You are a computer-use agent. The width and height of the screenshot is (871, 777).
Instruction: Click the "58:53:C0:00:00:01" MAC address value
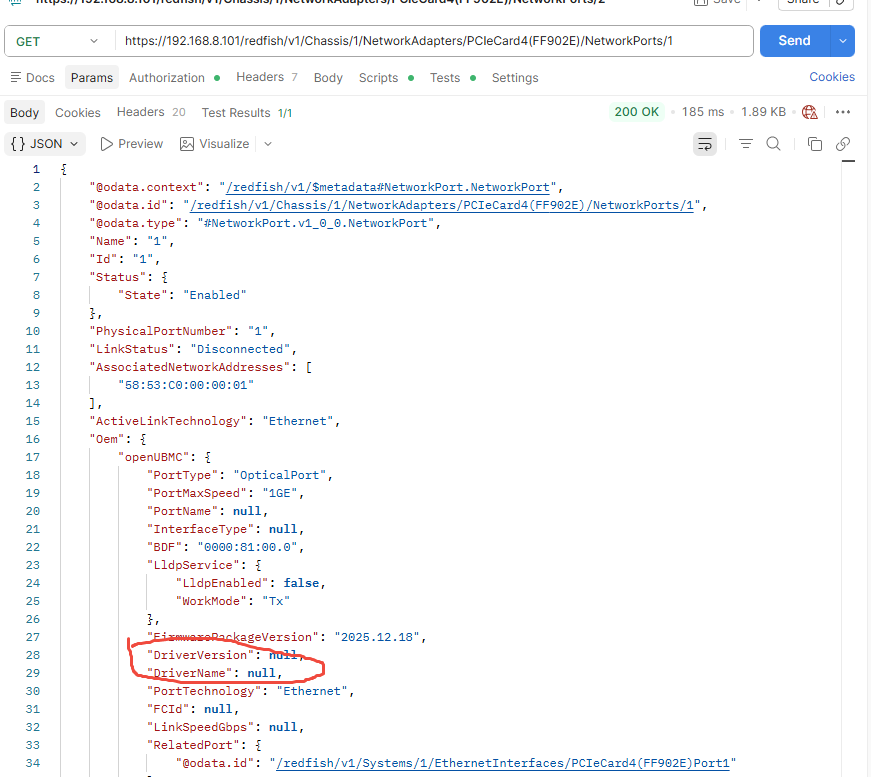(186, 385)
